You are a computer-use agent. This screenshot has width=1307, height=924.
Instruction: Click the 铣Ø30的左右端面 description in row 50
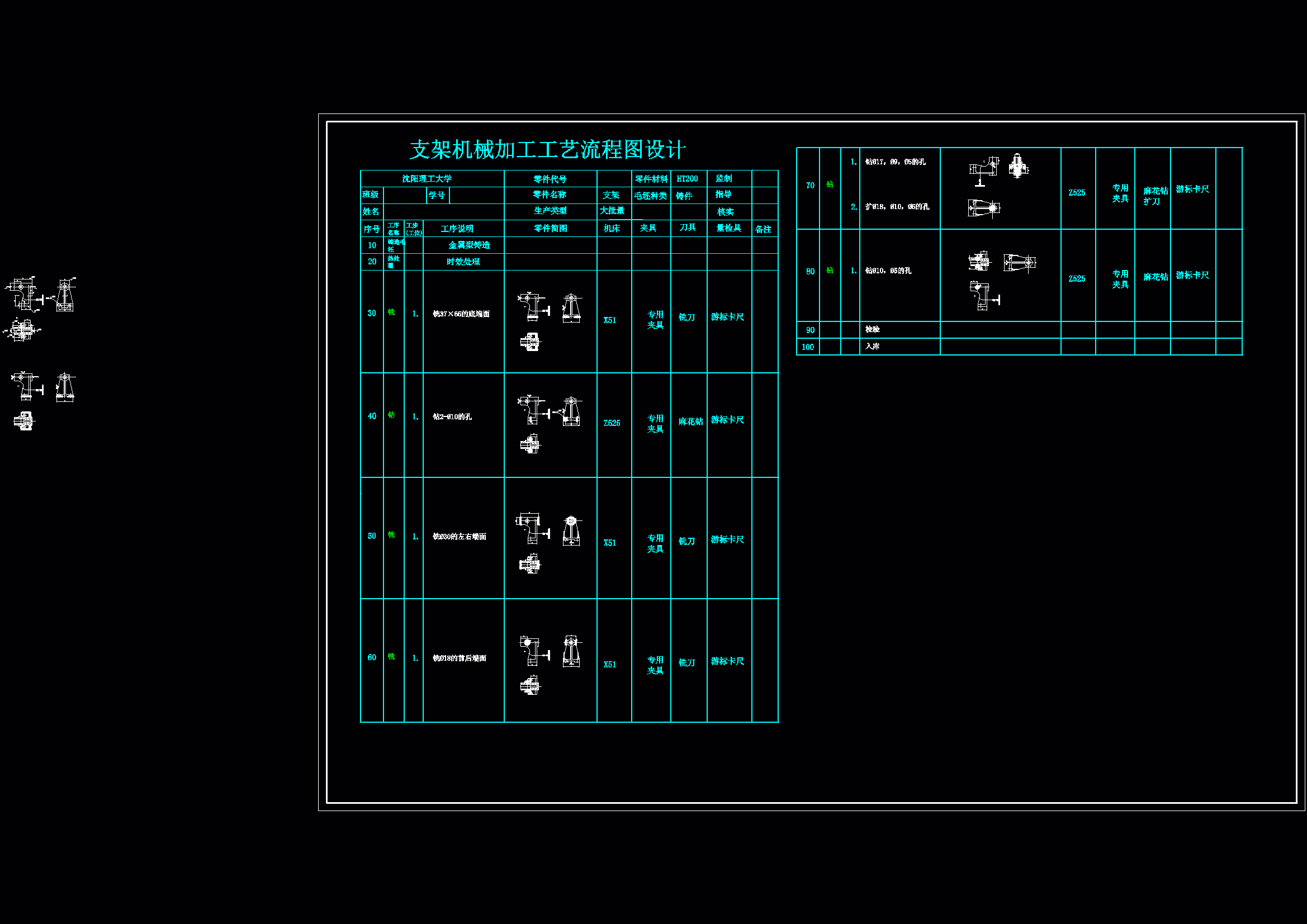click(460, 537)
